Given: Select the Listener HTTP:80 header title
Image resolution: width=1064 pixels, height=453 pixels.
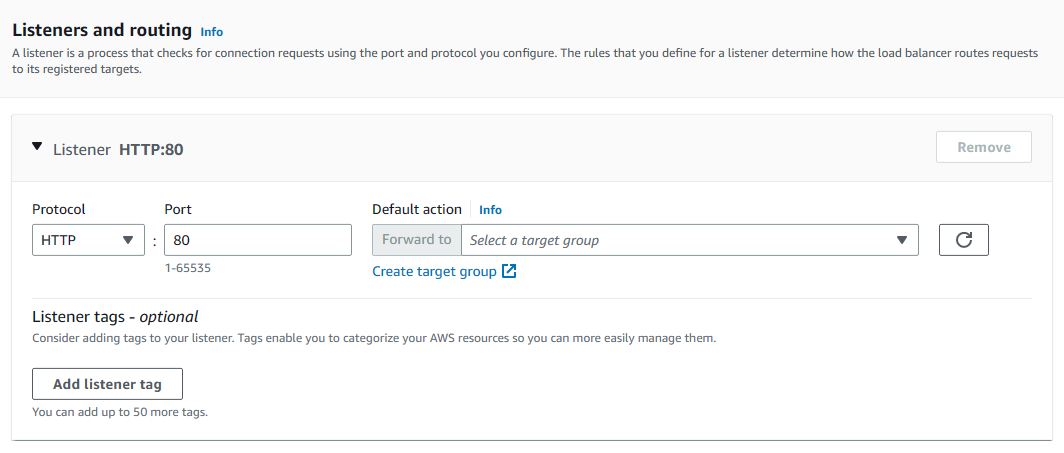Looking at the screenshot, I should (118, 150).
